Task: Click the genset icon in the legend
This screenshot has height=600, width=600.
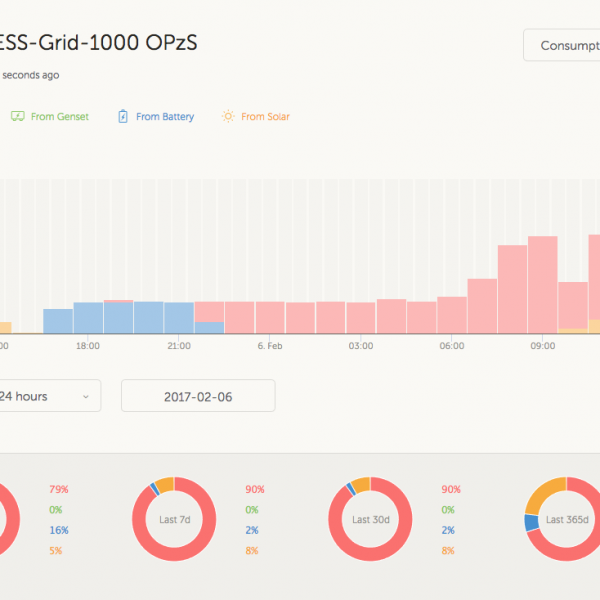Action: [x=17, y=117]
